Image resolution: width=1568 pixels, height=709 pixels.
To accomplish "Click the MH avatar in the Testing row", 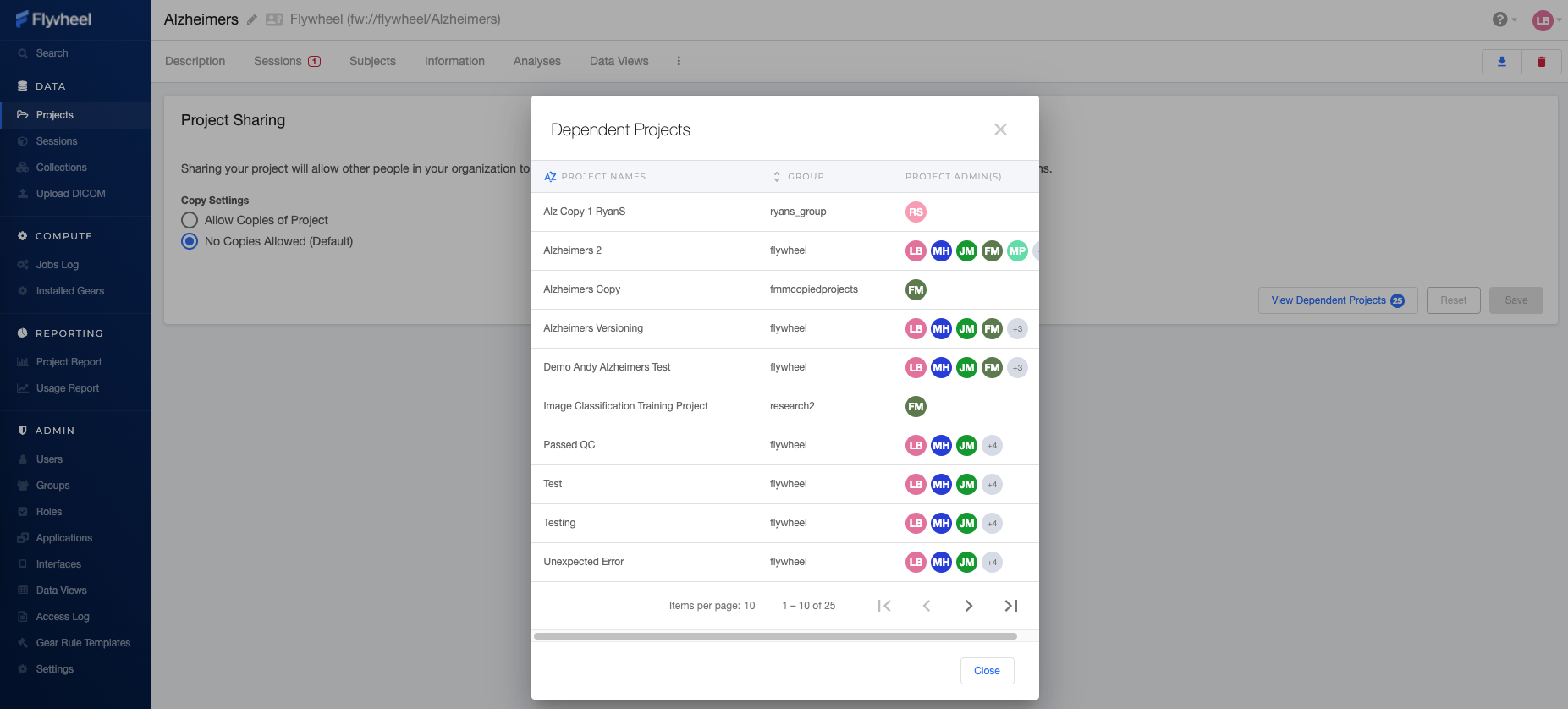I will pos(941,524).
